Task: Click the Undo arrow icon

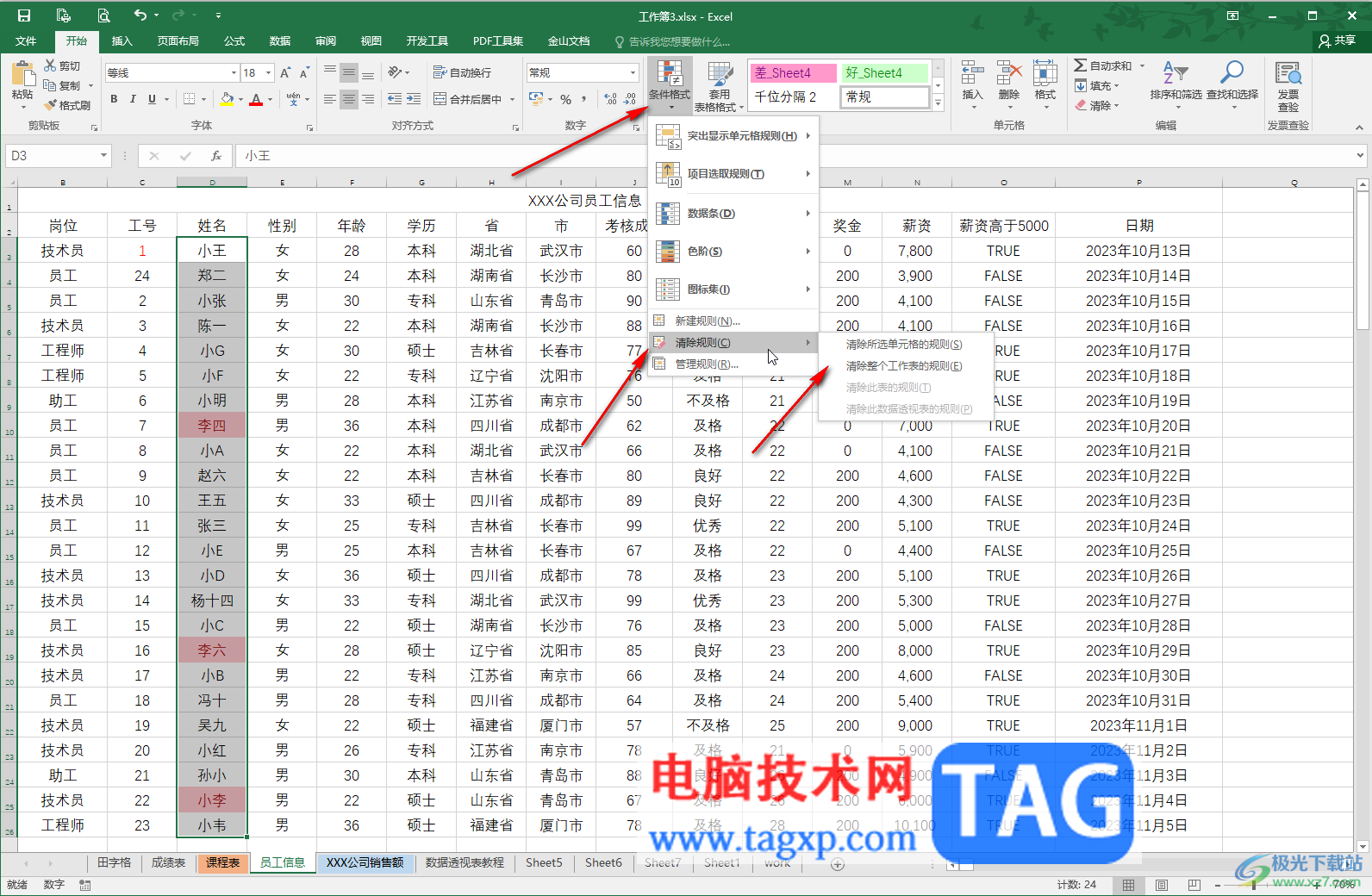Action: click(x=140, y=16)
